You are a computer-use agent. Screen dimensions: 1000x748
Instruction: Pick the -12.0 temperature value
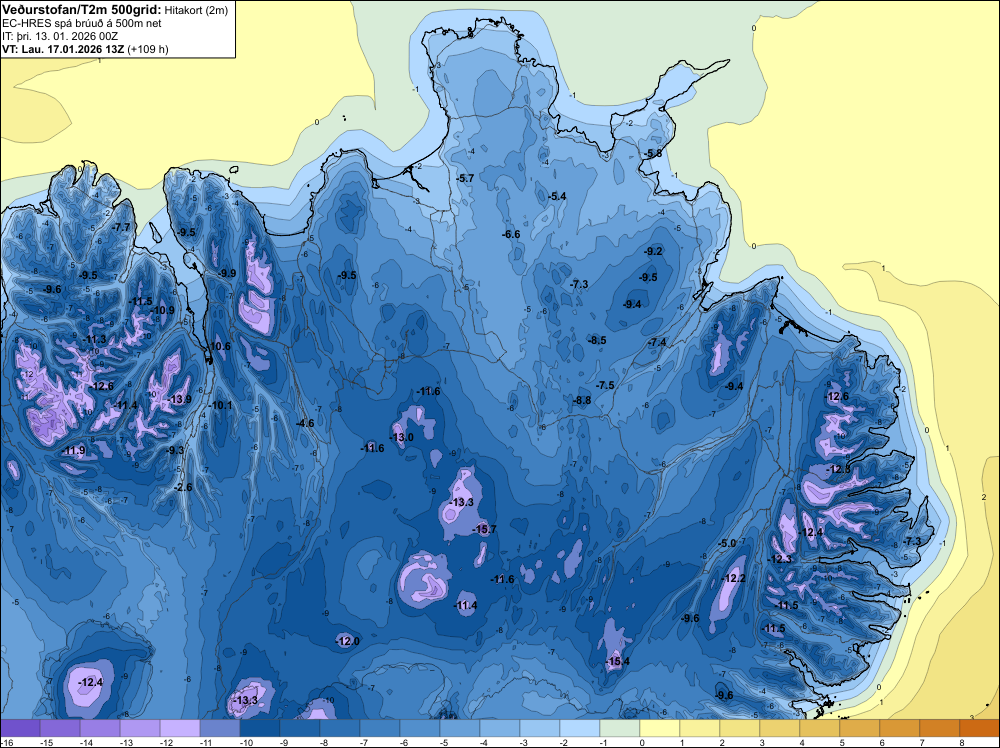(348, 641)
